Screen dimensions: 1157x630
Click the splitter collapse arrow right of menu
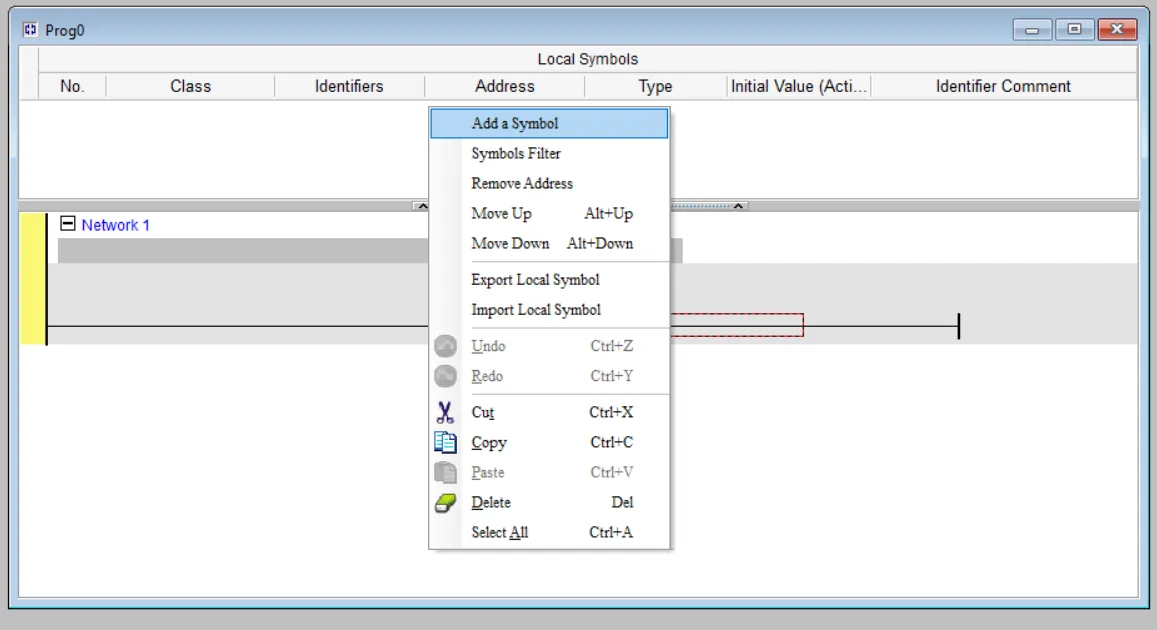[x=738, y=206]
